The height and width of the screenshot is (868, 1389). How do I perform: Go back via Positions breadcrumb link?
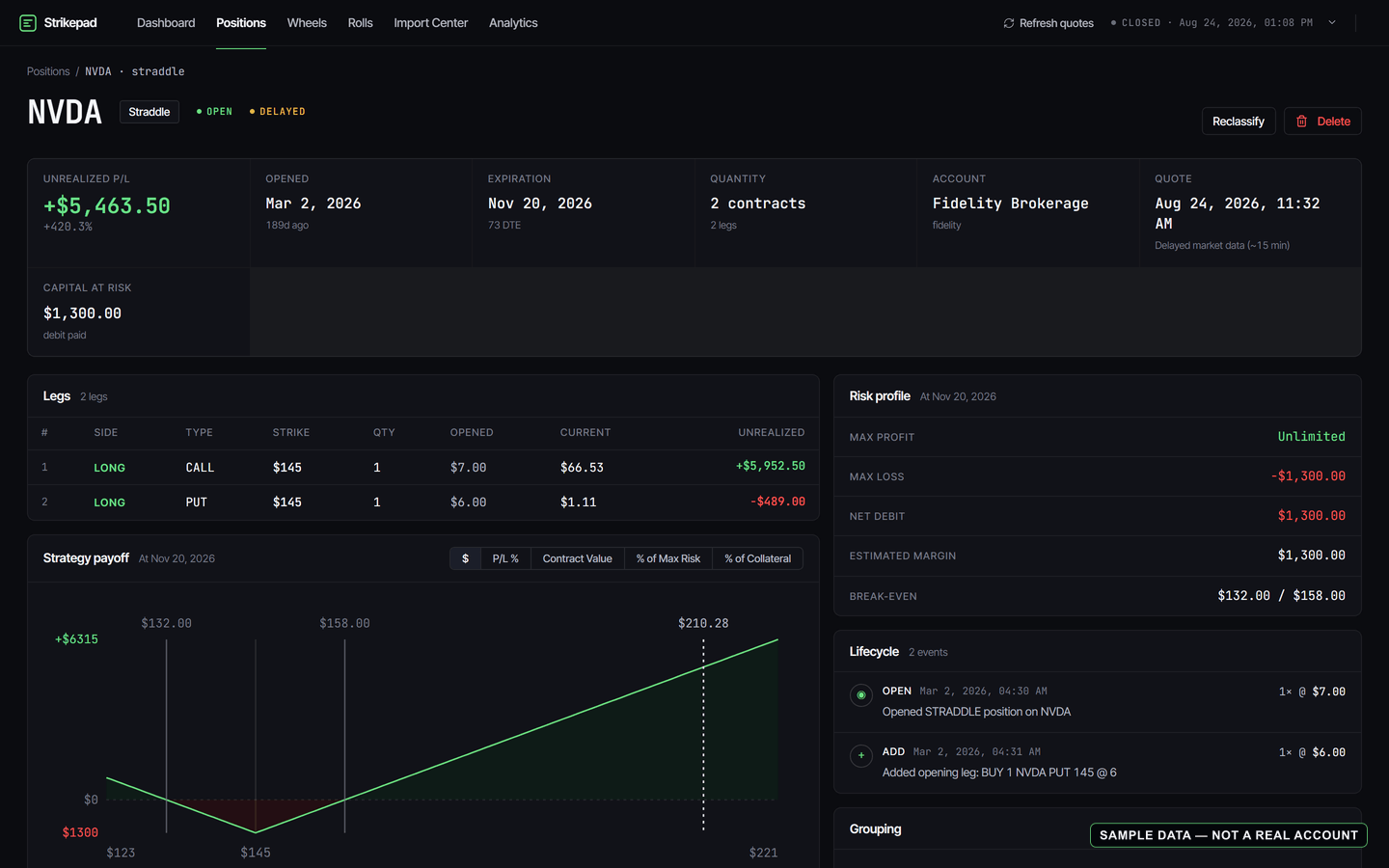tap(48, 71)
